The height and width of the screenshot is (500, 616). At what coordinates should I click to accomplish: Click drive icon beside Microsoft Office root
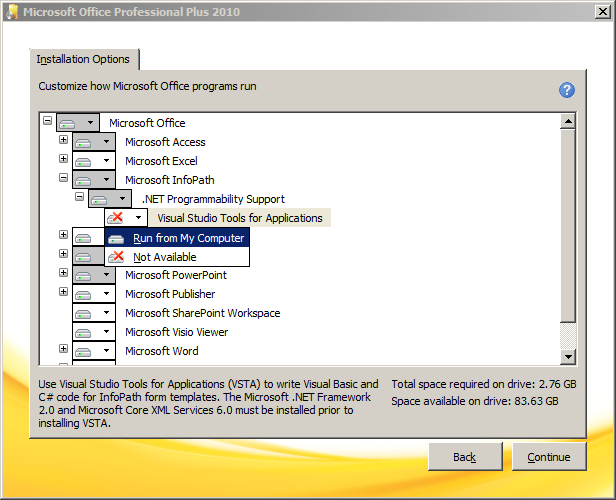tap(68, 123)
